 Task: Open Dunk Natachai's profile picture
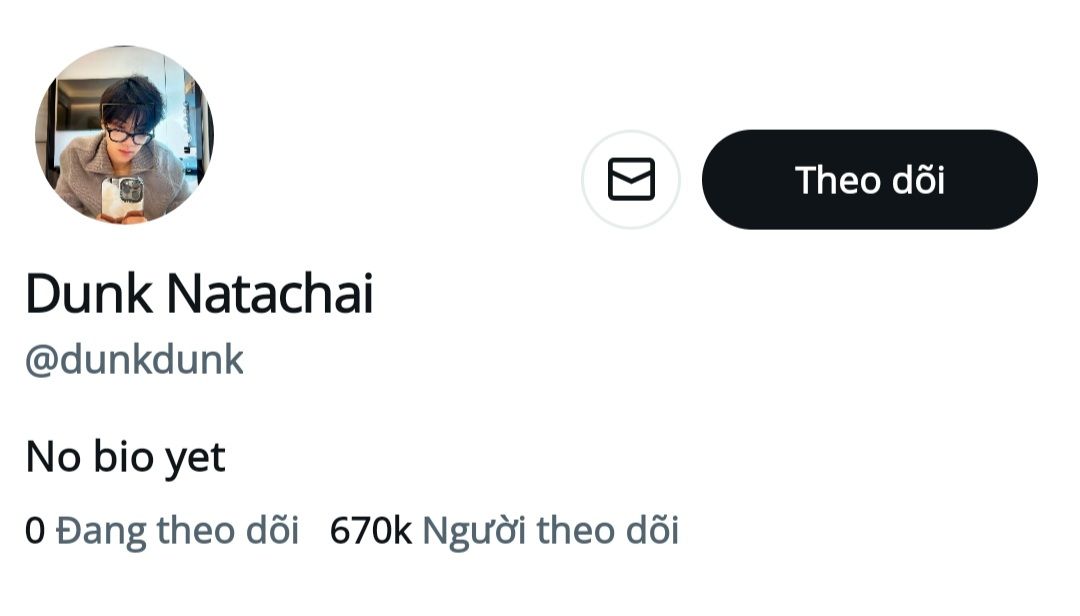124,134
